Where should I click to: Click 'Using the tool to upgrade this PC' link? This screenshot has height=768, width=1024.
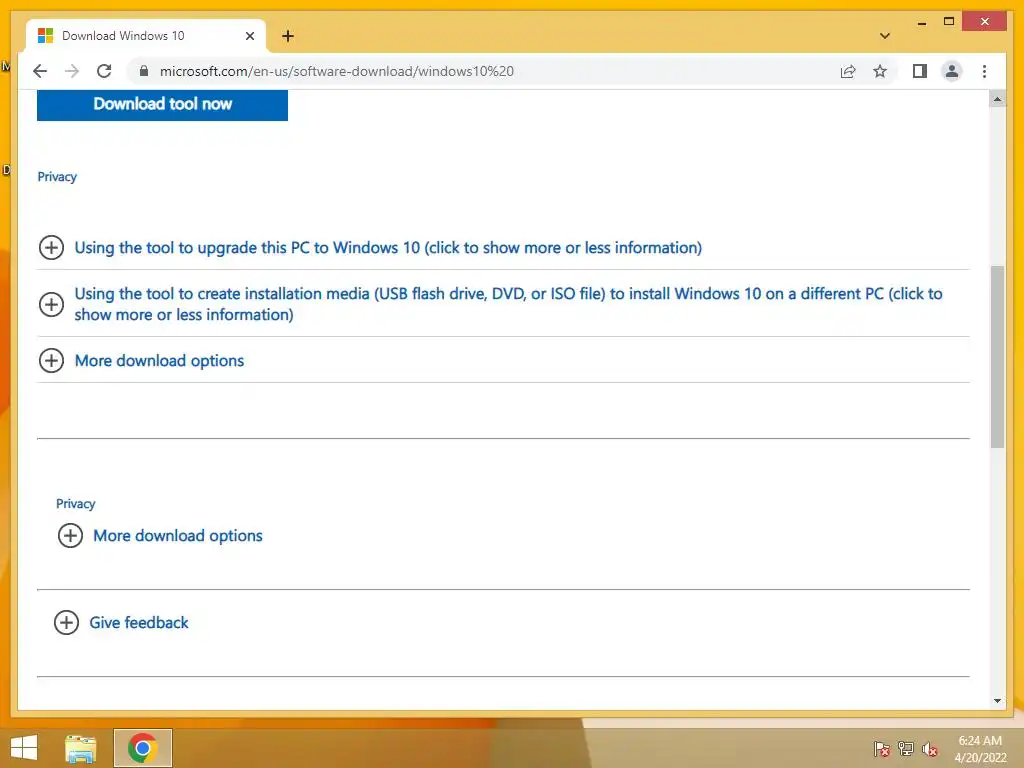tap(388, 248)
